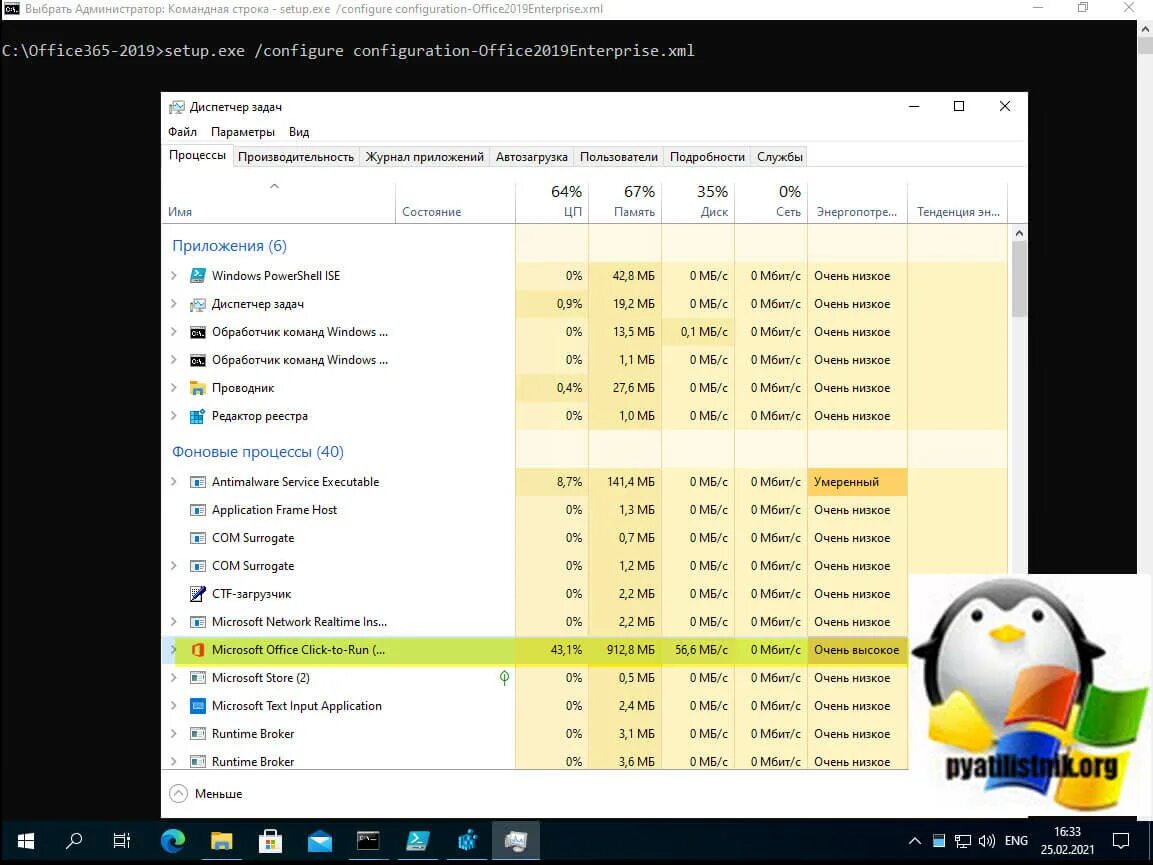Image resolution: width=1153 pixels, height=865 pixels.
Task: Expand Antimalware Service Executable row
Action: point(174,482)
